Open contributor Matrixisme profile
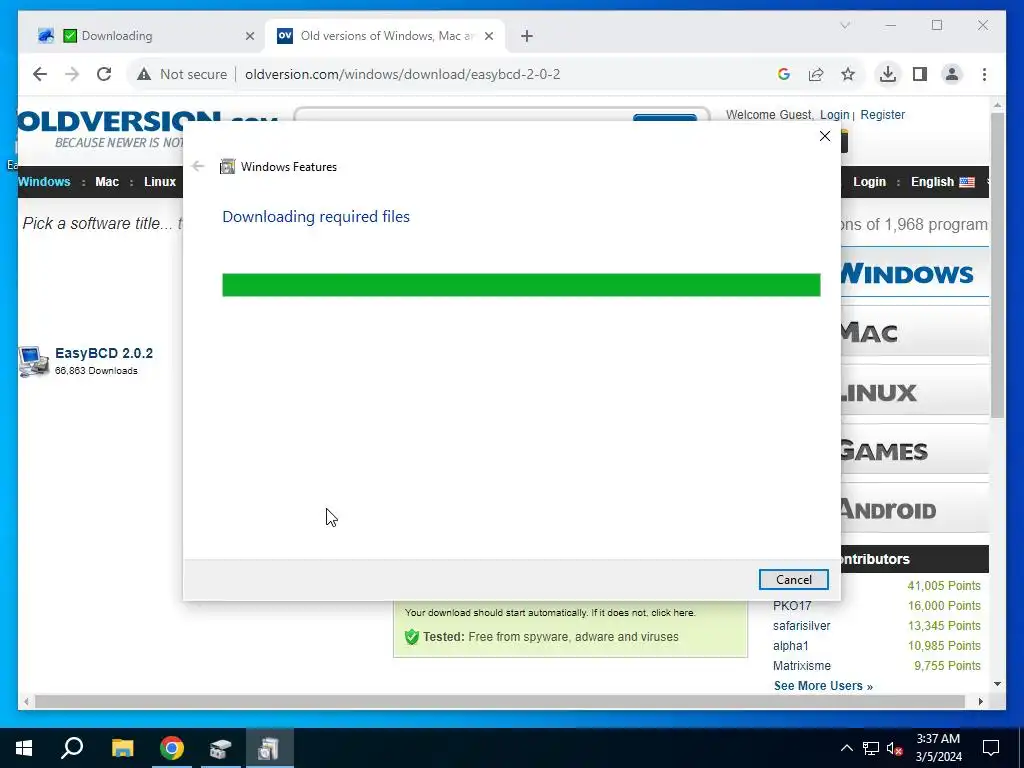Viewport: 1024px width, 768px height. (802, 665)
